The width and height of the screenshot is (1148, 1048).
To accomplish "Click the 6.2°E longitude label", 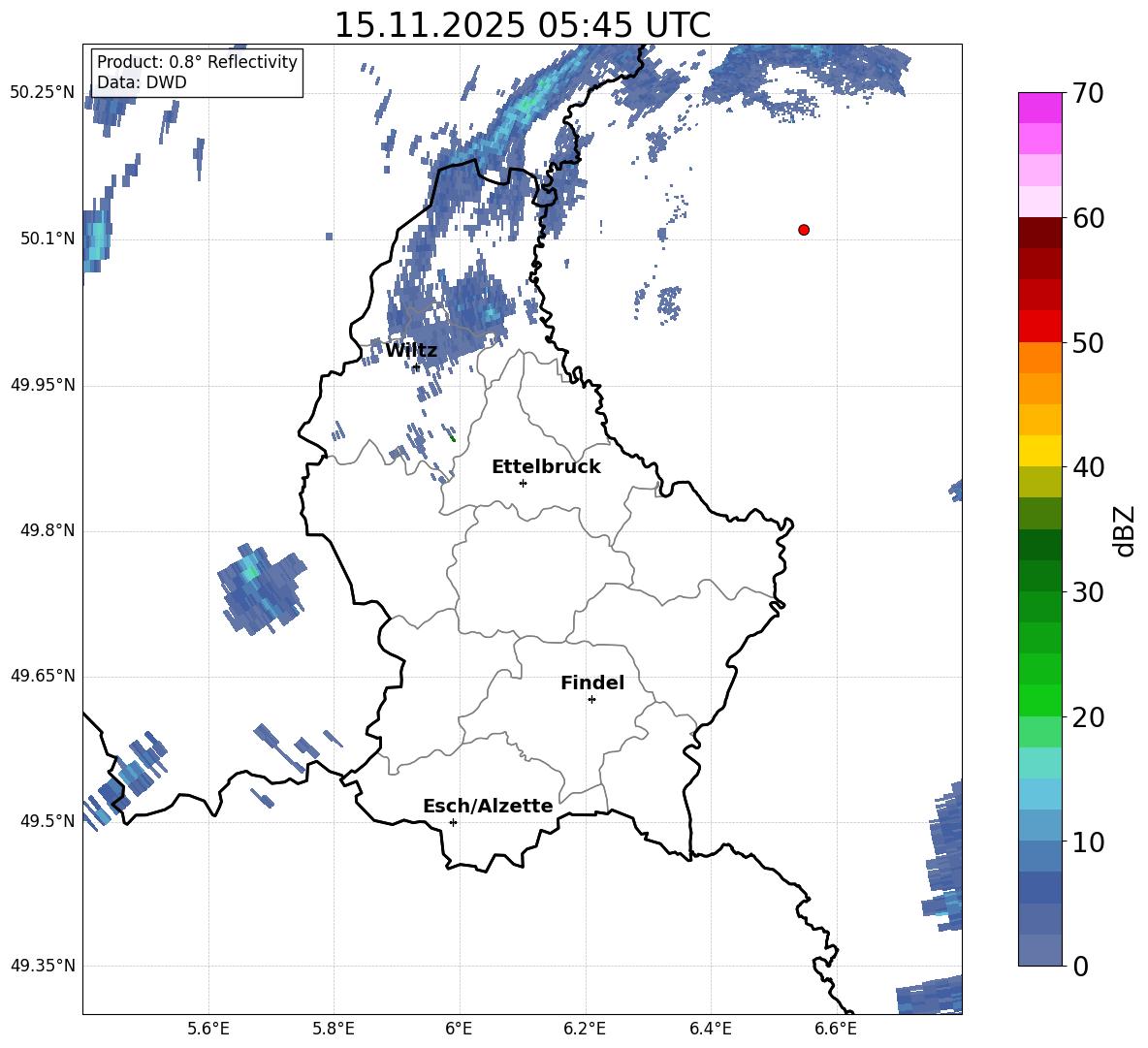I will coord(585,1030).
